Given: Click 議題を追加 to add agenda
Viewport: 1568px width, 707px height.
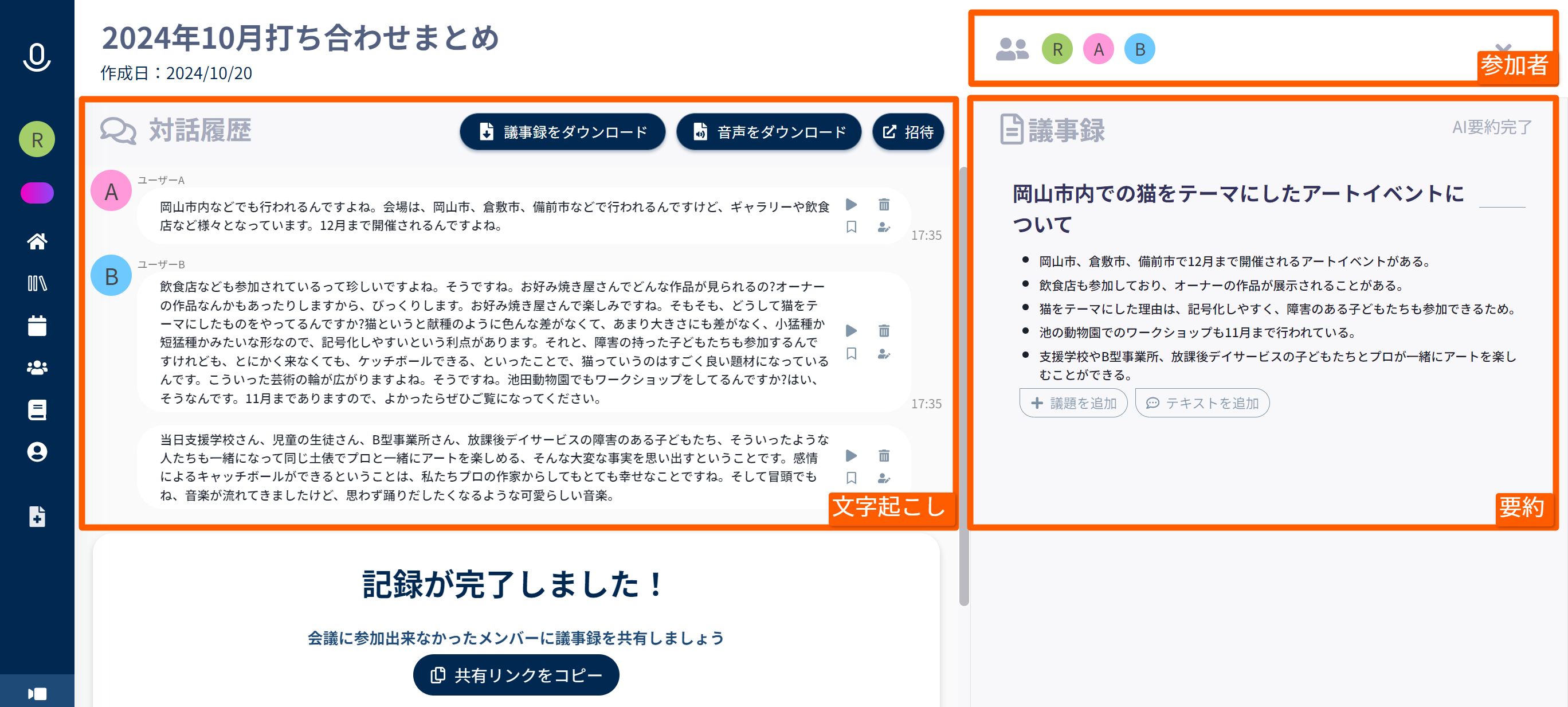Looking at the screenshot, I should (1073, 403).
